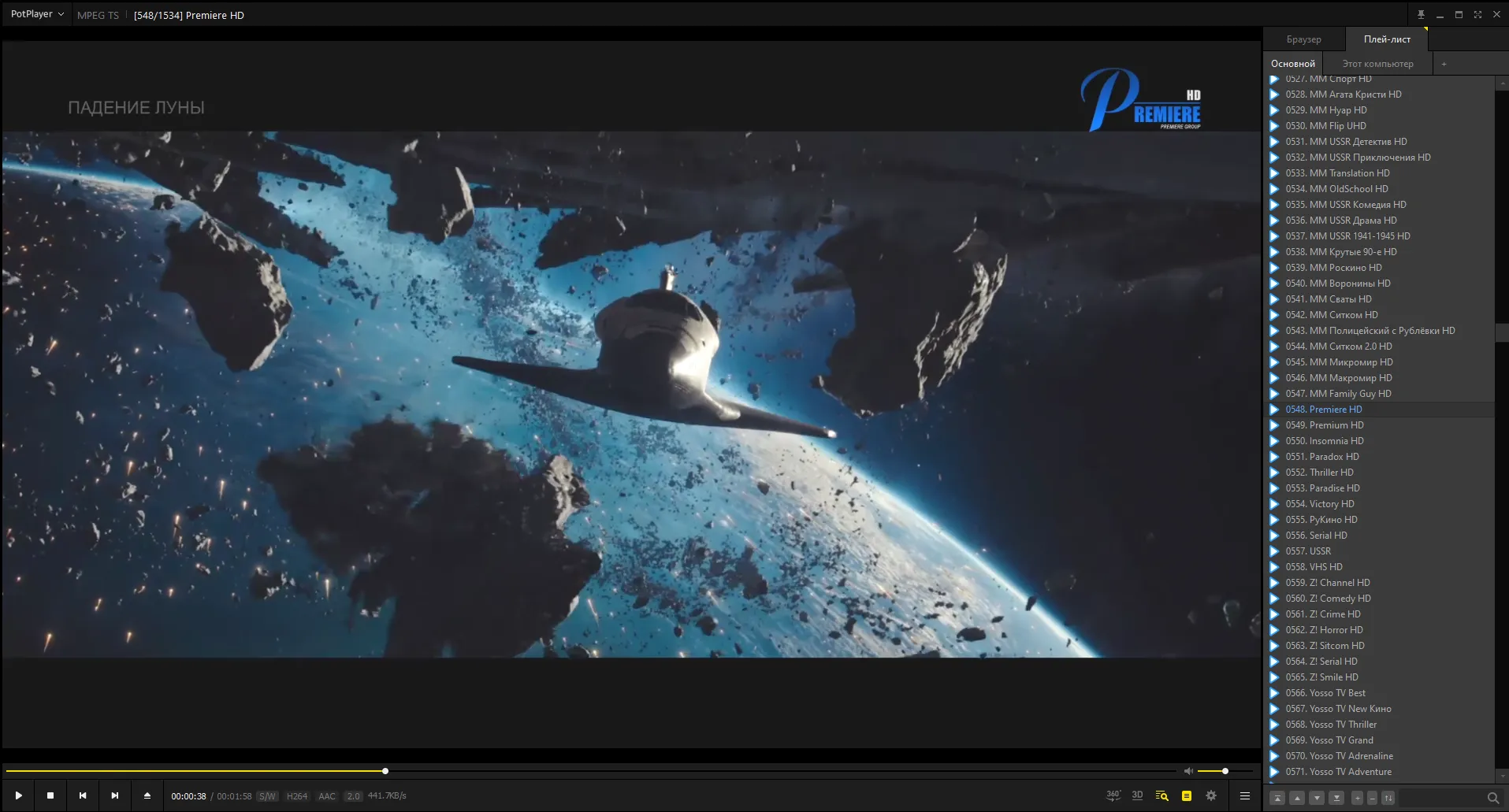The height and width of the screenshot is (812, 1509).
Task: Open the Этот компьютер playlist tab
Action: [1377, 64]
